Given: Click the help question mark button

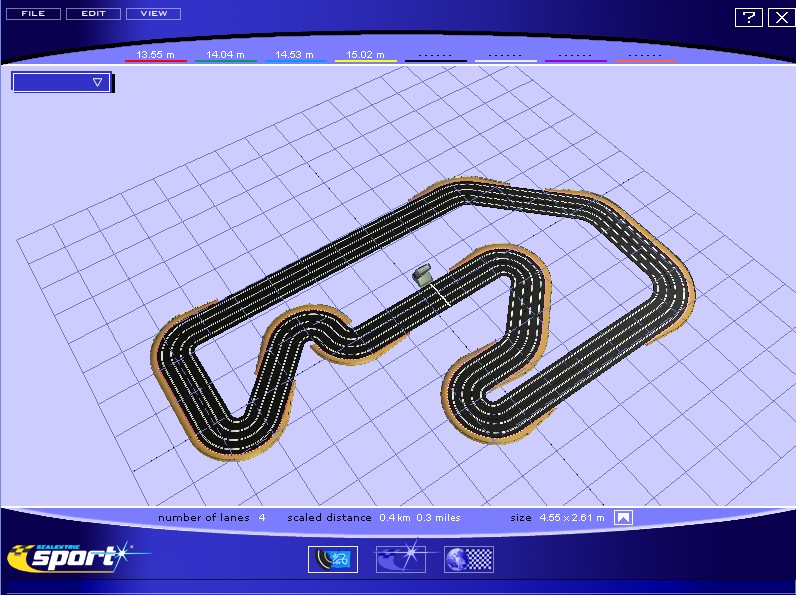Looking at the screenshot, I should pyautogui.click(x=748, y=17).
